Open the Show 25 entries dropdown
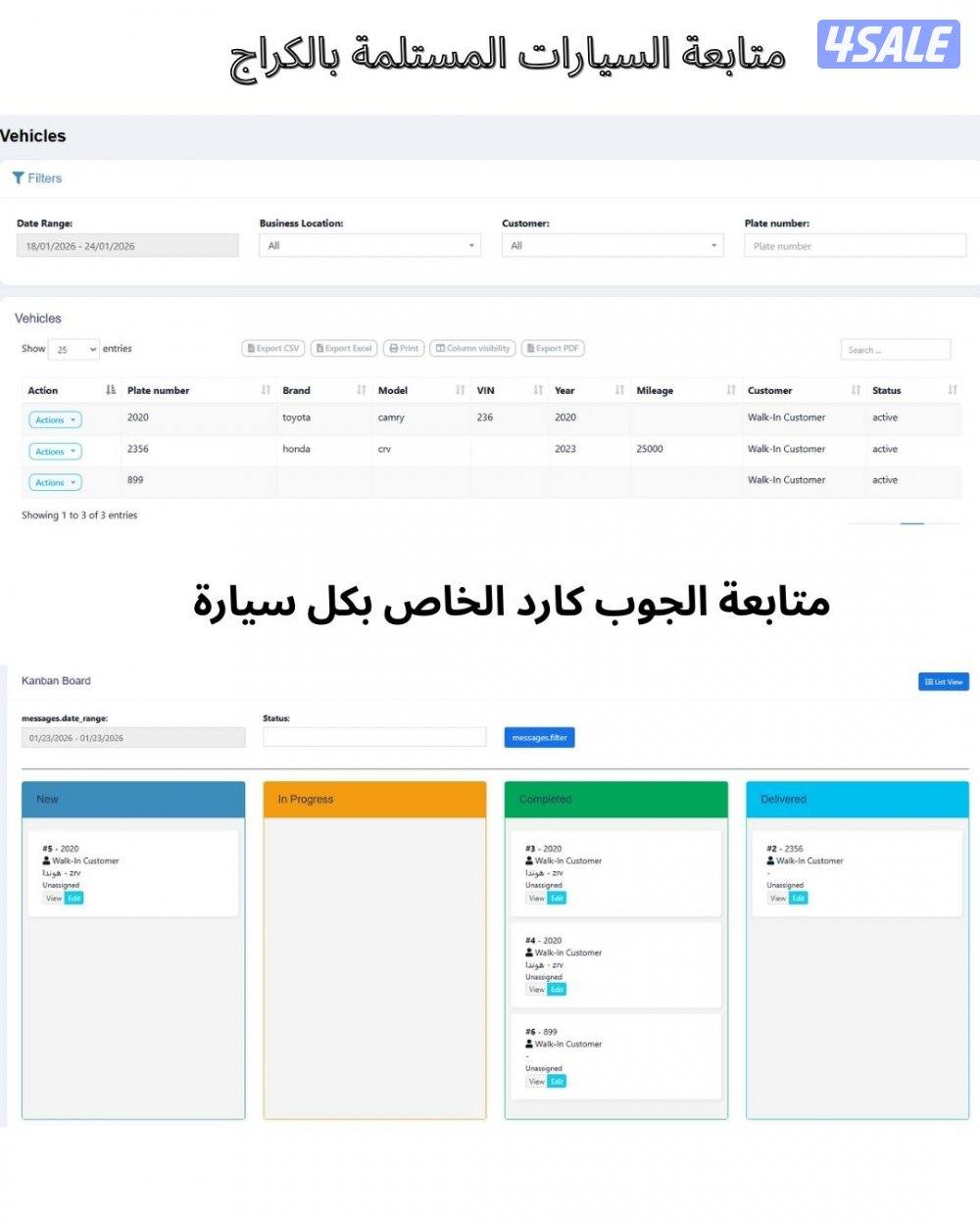The width and height of the screenshot is (980, 1225). [x=73, y=348]
